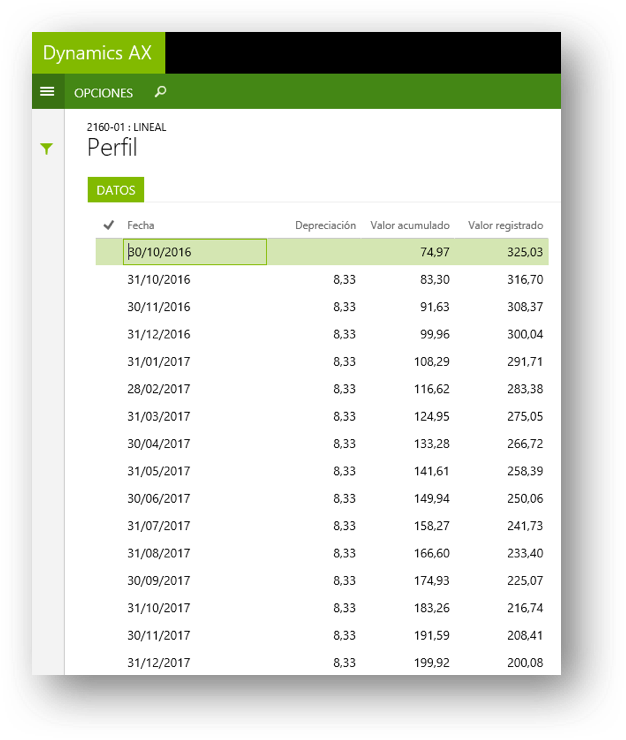Click registered value 291,71

525,362
